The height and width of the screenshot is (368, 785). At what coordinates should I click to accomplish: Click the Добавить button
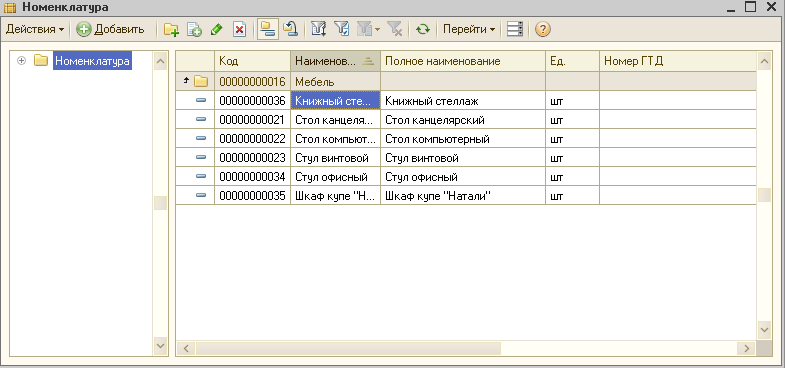[x=110, y=30]
